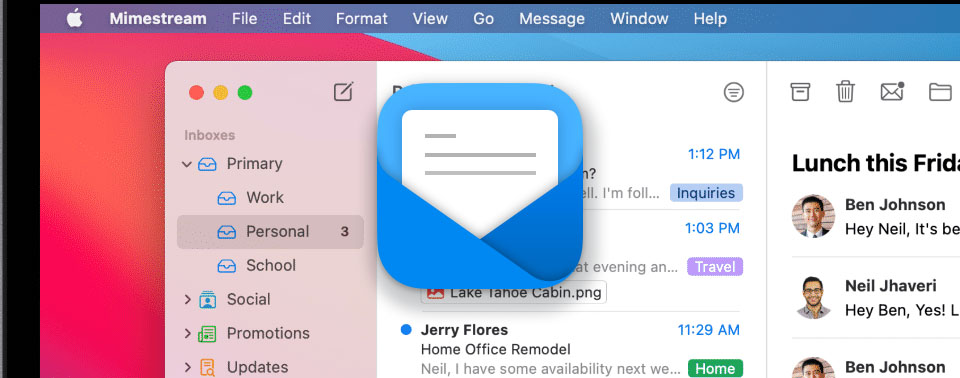Click Neil Jhaveri avatar photo
The height and width of the screenshot is (378, 960).
pyautogui.click(x=813, y=297)
